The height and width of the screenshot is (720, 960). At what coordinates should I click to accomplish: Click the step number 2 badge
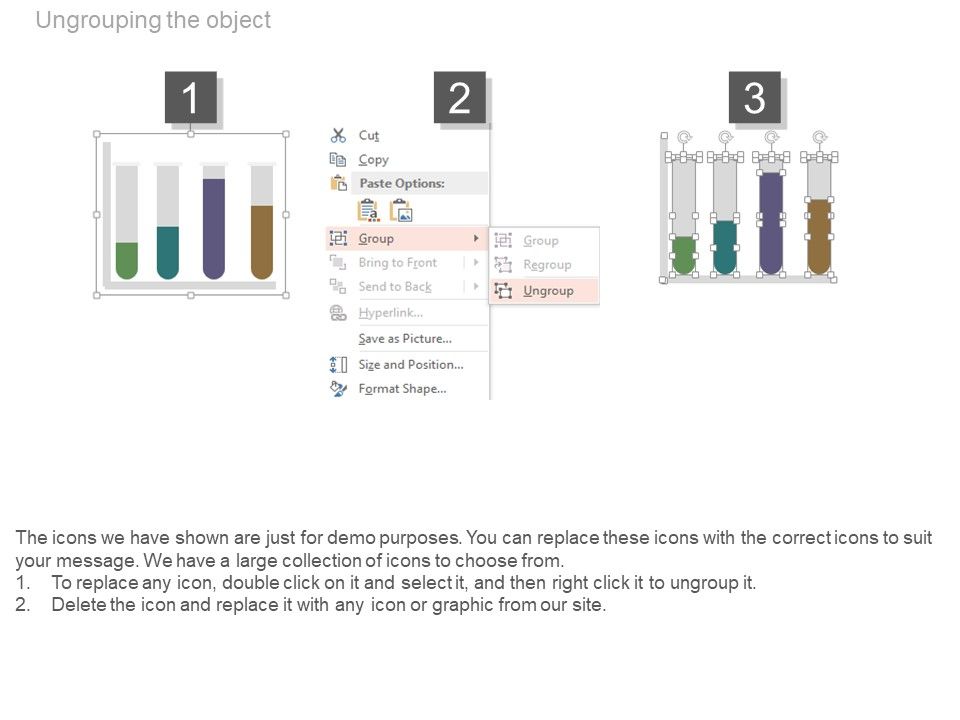point(459,98)
